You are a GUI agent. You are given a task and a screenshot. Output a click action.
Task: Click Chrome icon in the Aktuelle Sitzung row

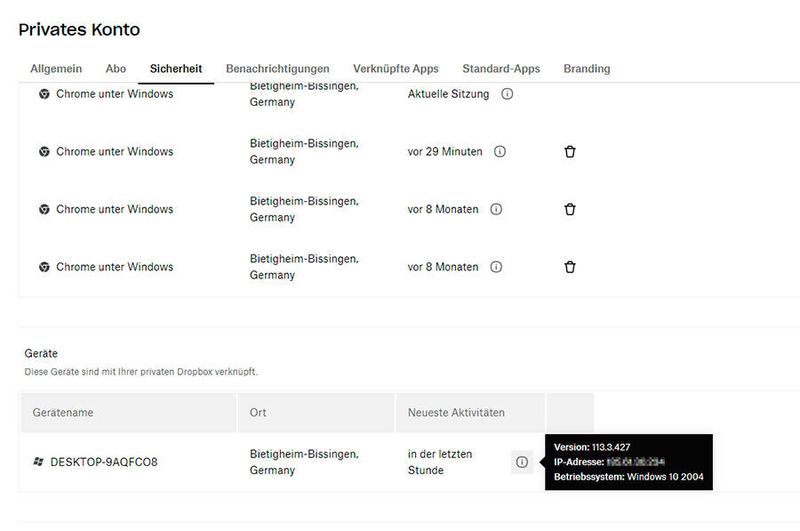(x=44, y=94)
